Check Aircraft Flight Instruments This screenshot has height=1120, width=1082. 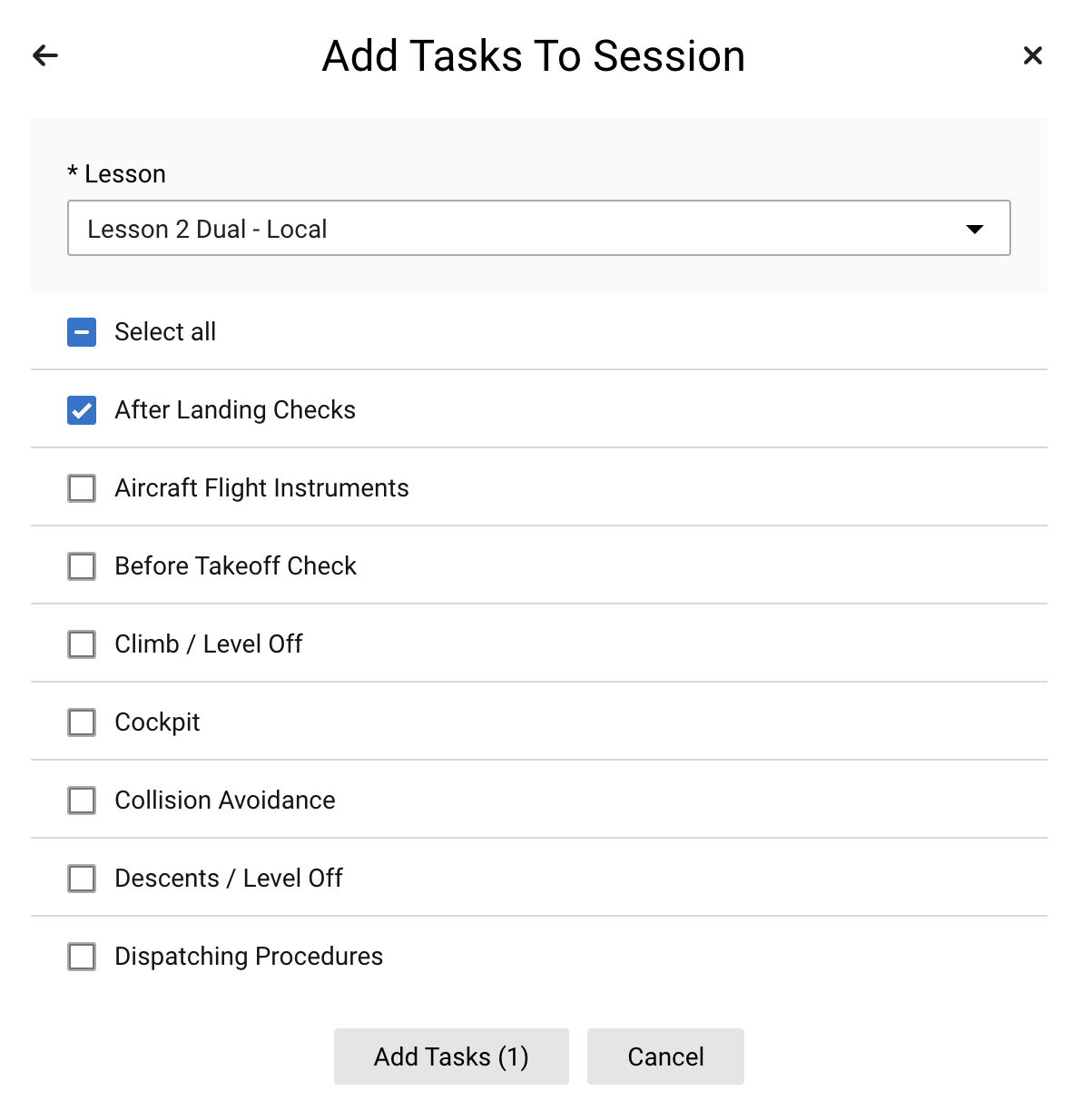82,488
